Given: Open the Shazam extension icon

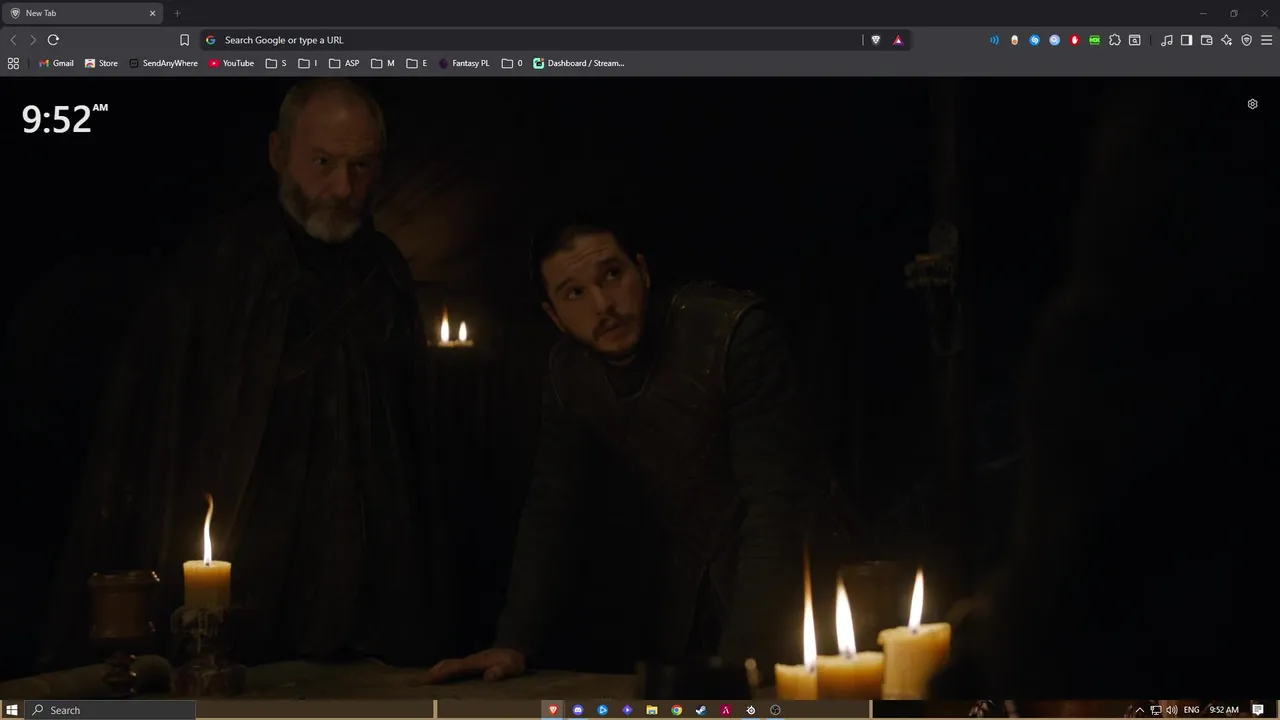Looking at the screenshot, I should click(x=1034, y=40).
